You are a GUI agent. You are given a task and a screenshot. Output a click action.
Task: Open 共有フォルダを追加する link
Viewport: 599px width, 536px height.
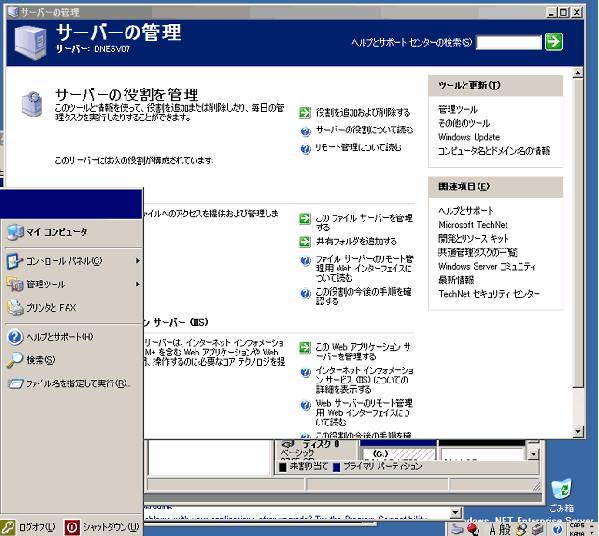point(356,241)
